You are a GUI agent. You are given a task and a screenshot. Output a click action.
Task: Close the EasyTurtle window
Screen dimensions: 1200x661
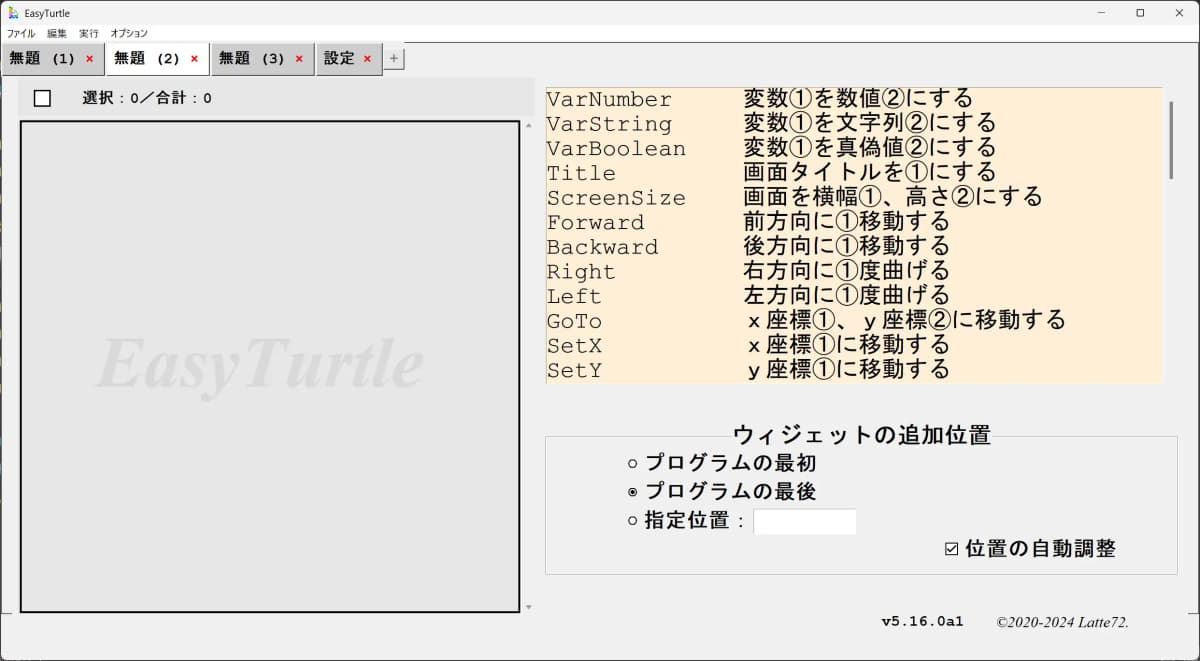tap(1180, 13)
